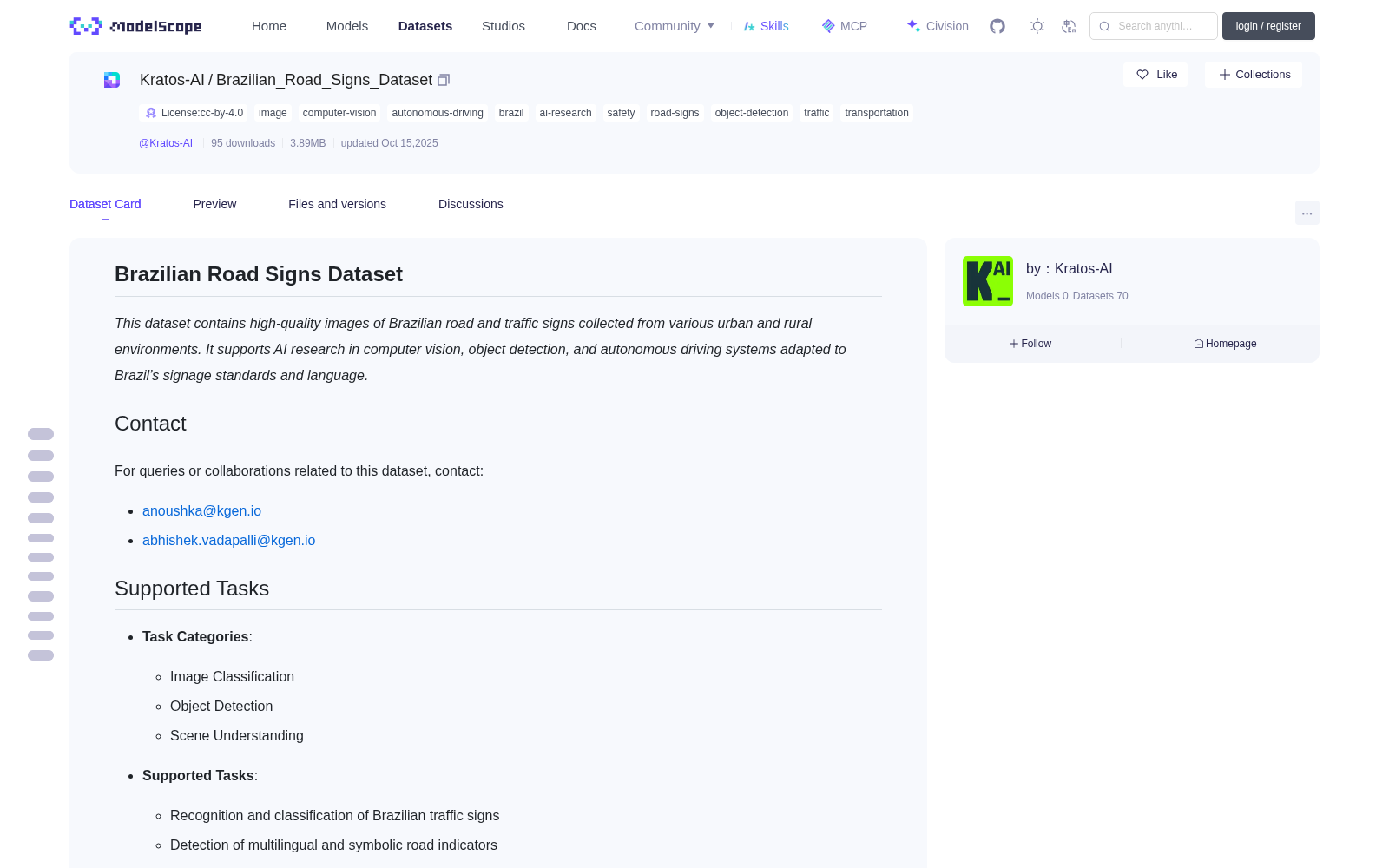Copy the dataset name via copy icon
This screenshot has height=868, width=1389.
444,80
